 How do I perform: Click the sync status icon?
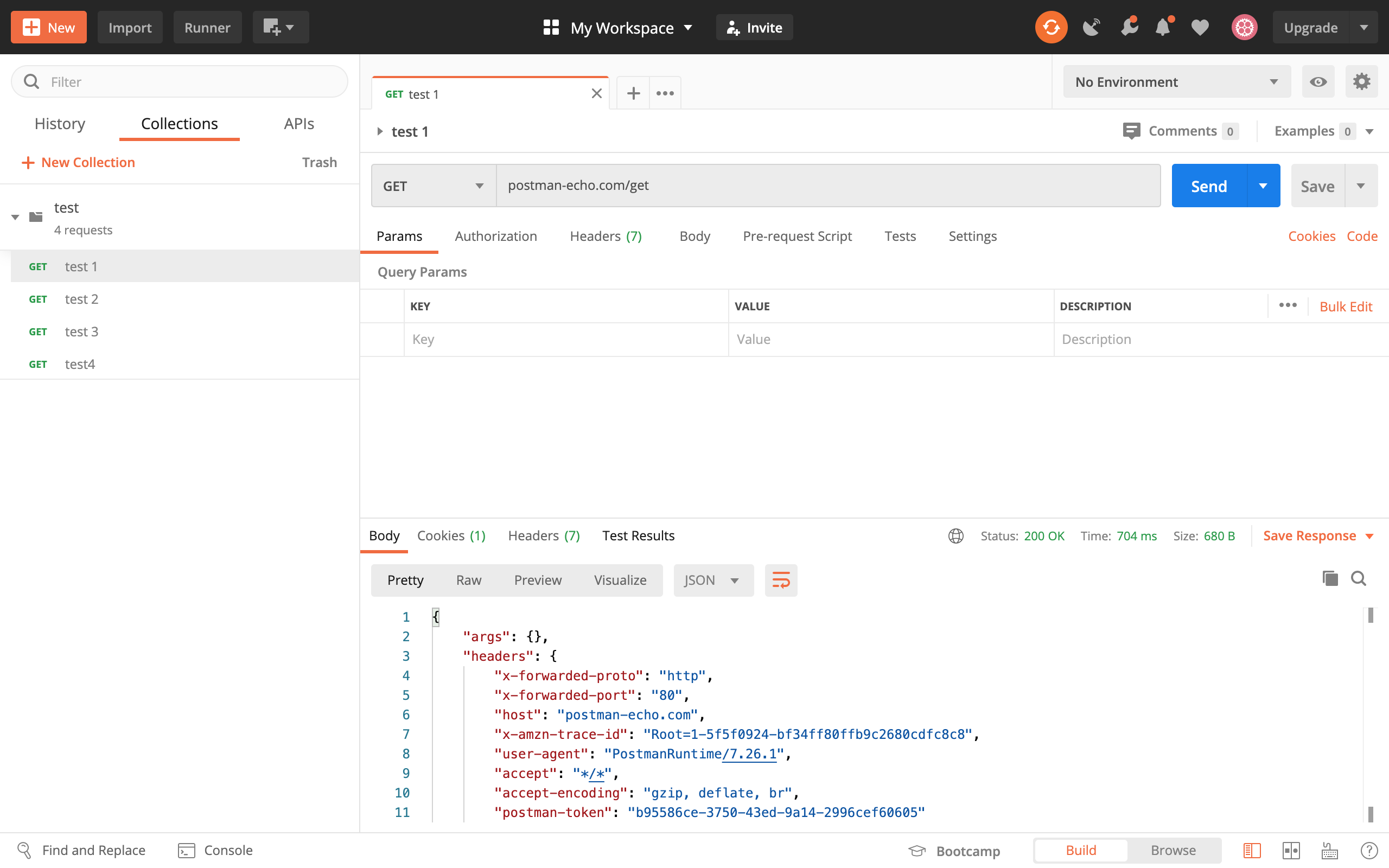(x=1051, y=27)
